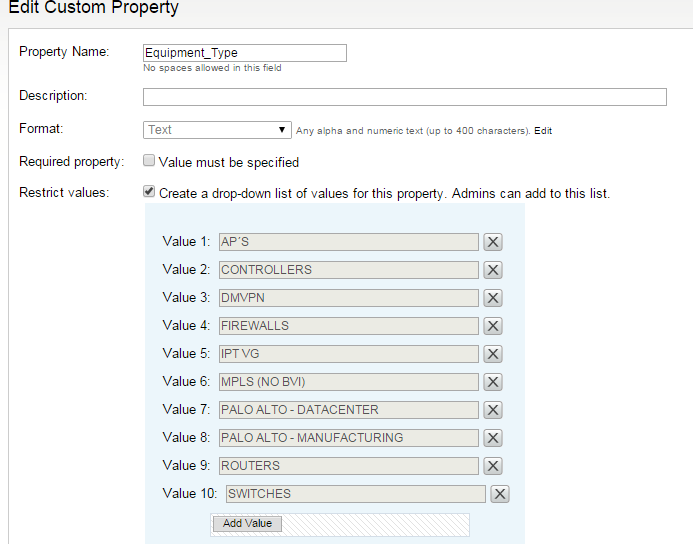The height and width of the screenshot is (544, 693).
Task: Click the Edit link next to Format
Action: pos(543,131)
